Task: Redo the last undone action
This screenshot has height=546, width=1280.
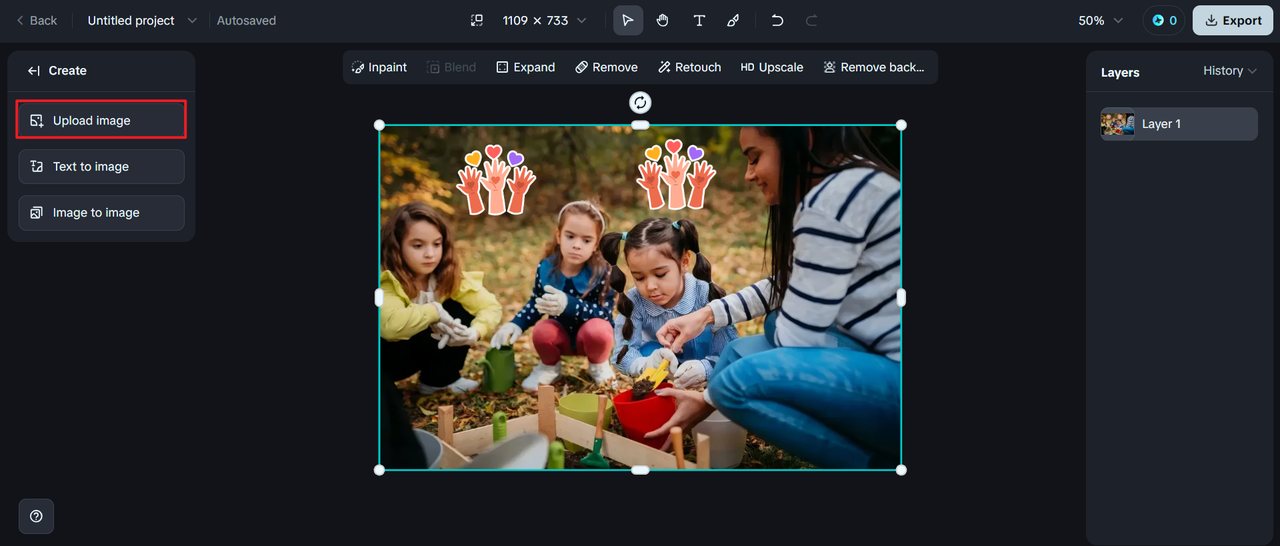Action: (x=811, y=20)
